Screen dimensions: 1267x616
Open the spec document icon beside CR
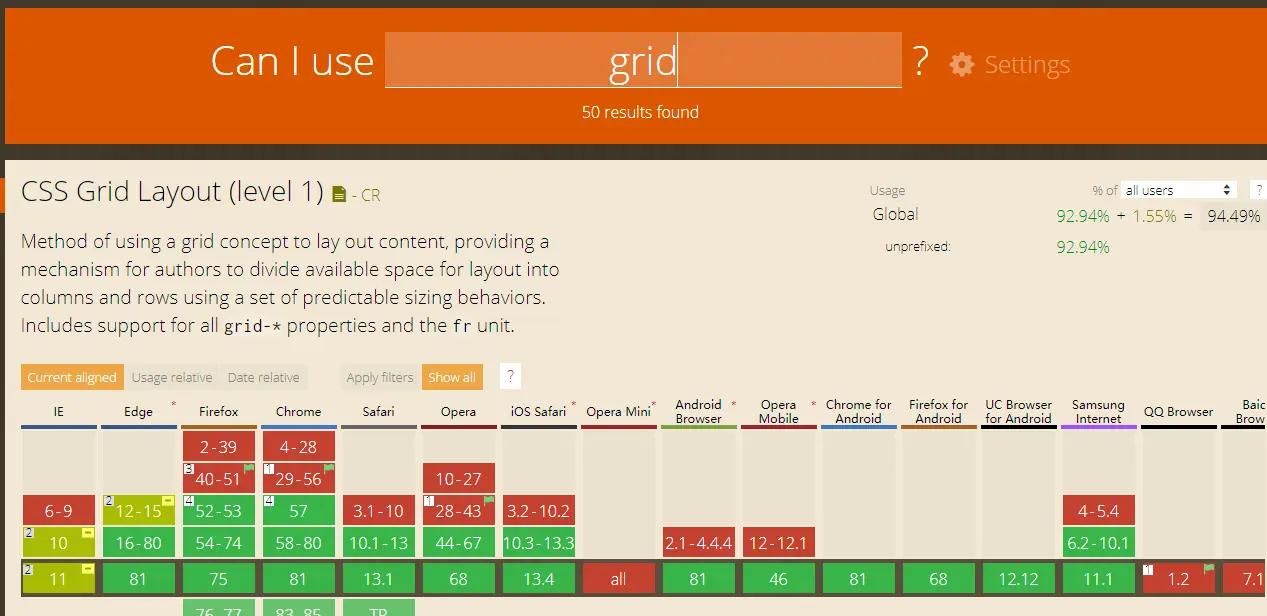point(339,194)
